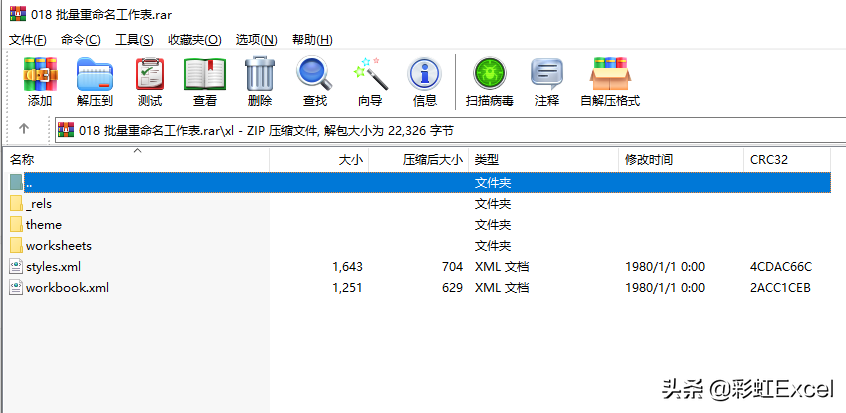Click the archive path address field
The width and height of the screenshot is (846, 413).
tap(451, 130)
